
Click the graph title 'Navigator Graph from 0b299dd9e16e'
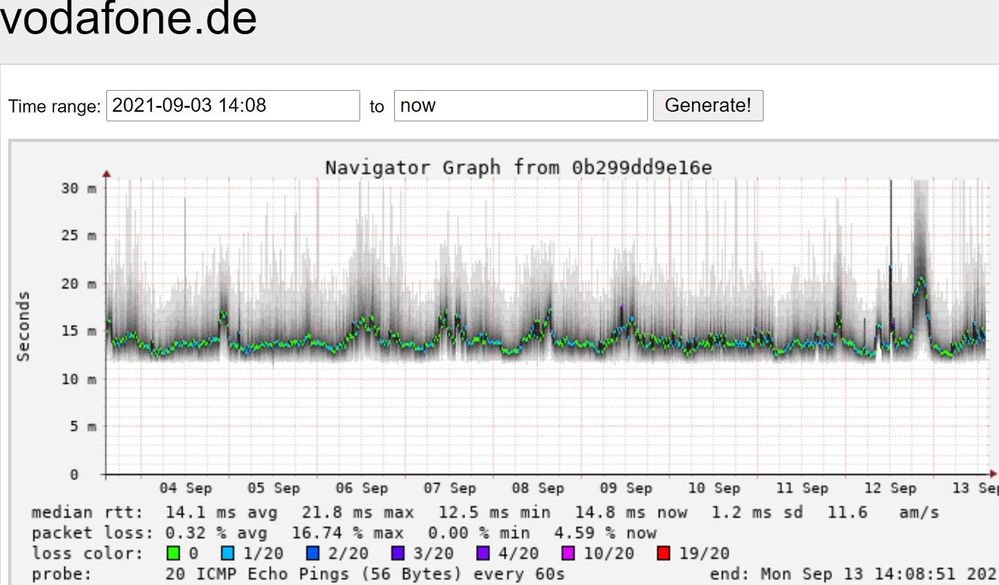tap(519, 168)
